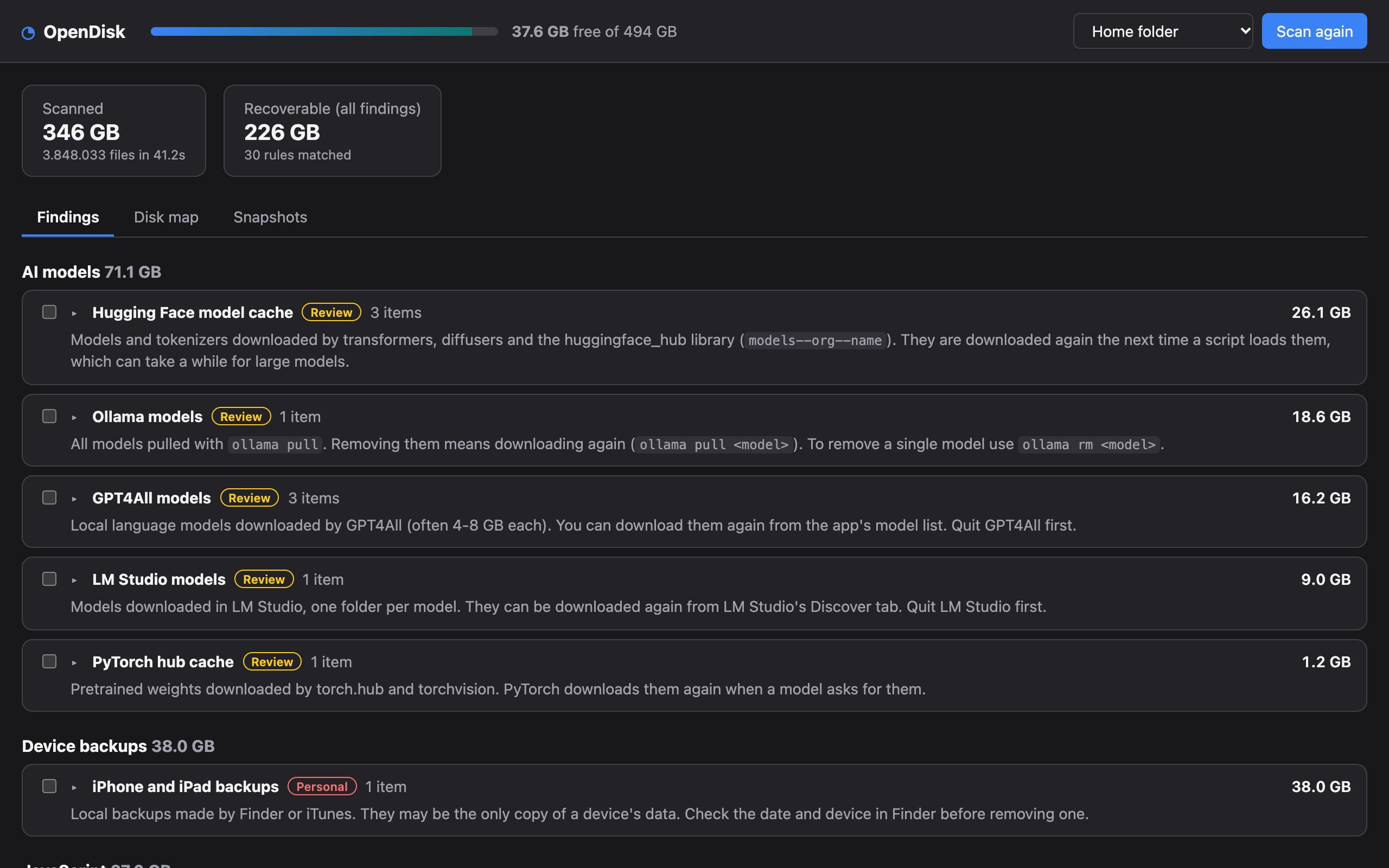Expand the iPhone and iPad backups row
1389x868 pixels.
coord(74,787)
